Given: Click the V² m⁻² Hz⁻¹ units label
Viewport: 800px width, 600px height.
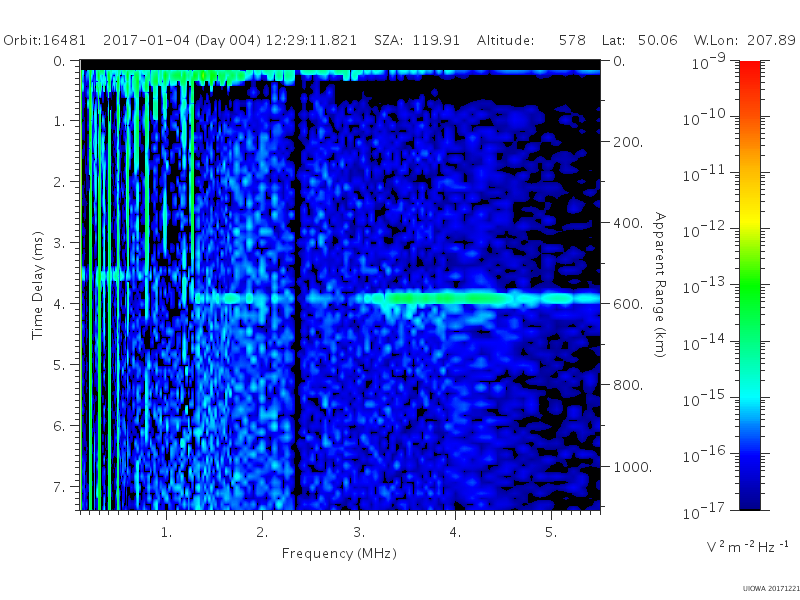Looking at the screenshot, I should click(x=747, y=547).
